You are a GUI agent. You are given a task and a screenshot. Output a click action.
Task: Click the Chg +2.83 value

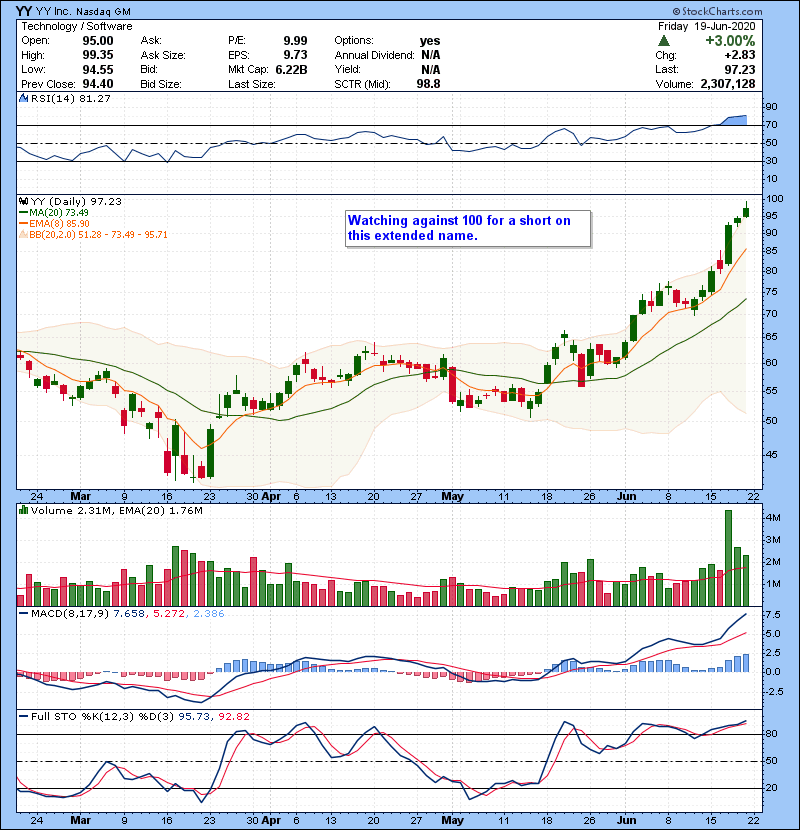[740, 55]
